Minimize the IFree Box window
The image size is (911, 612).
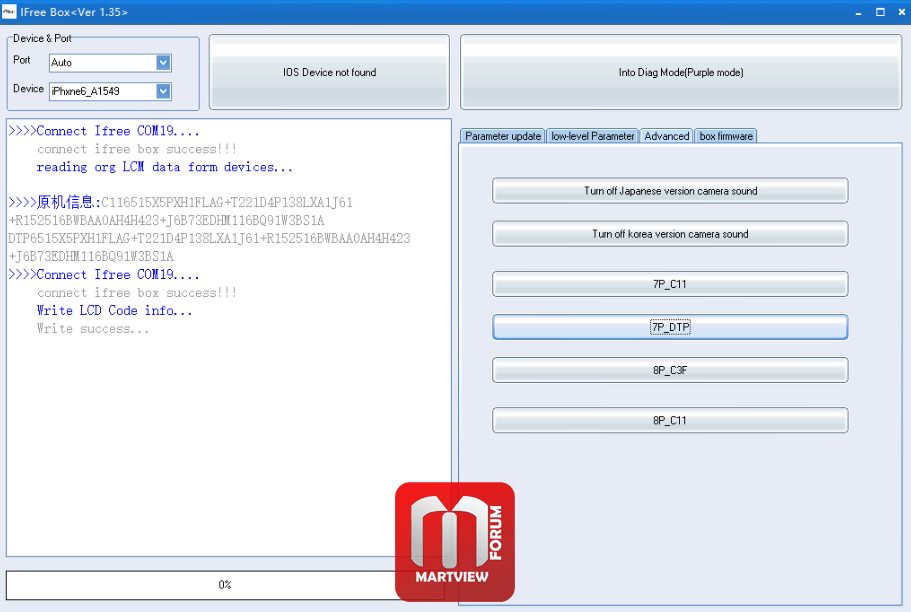point(858,12)
